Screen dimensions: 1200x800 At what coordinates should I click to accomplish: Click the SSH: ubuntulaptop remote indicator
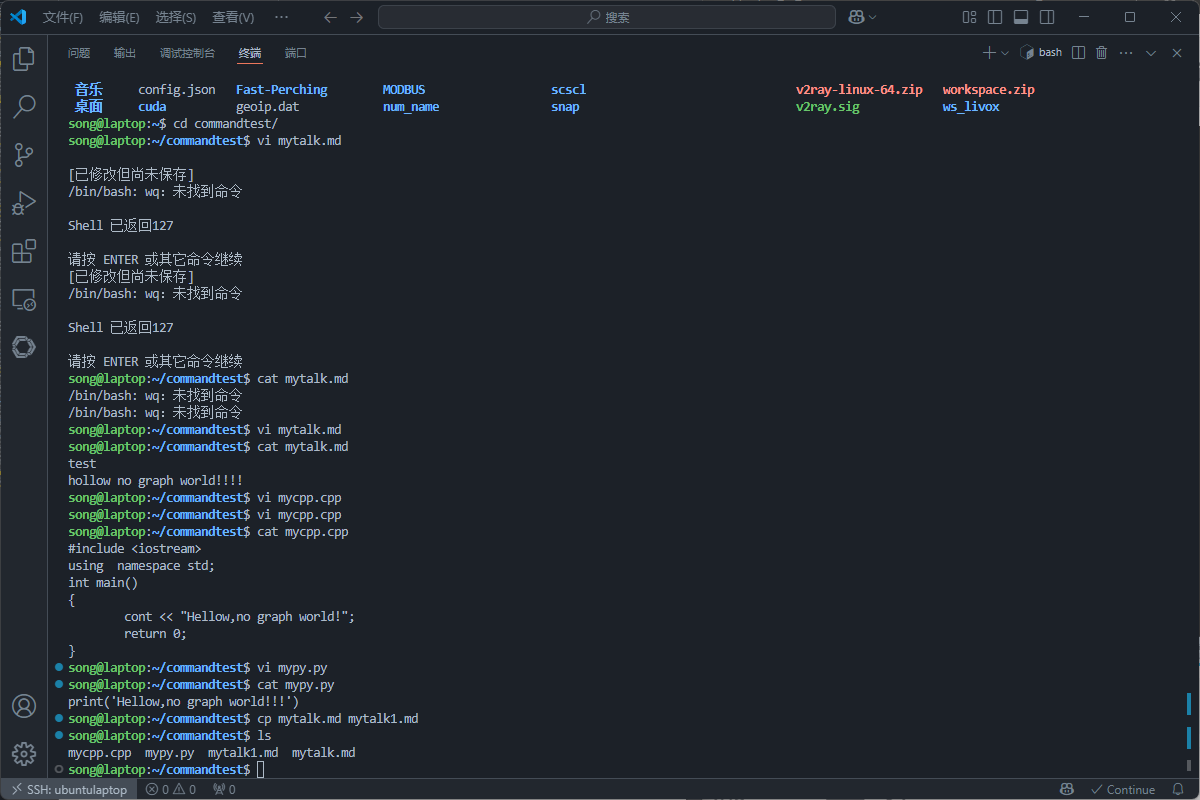coord(68,789)
